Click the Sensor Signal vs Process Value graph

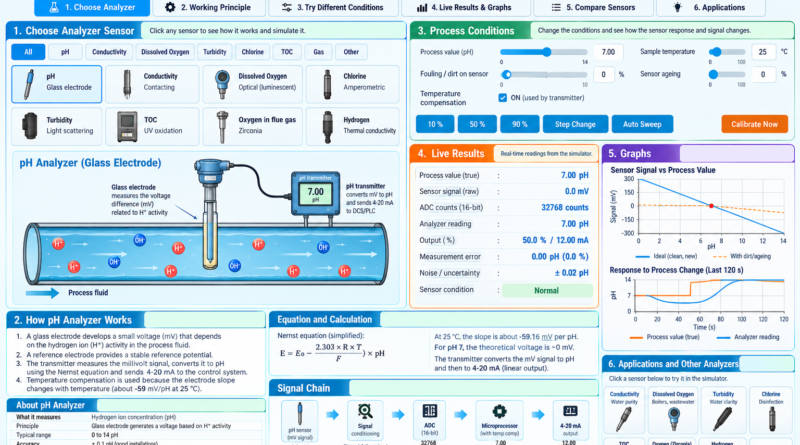pyautogui.click(x=711, y=206)
